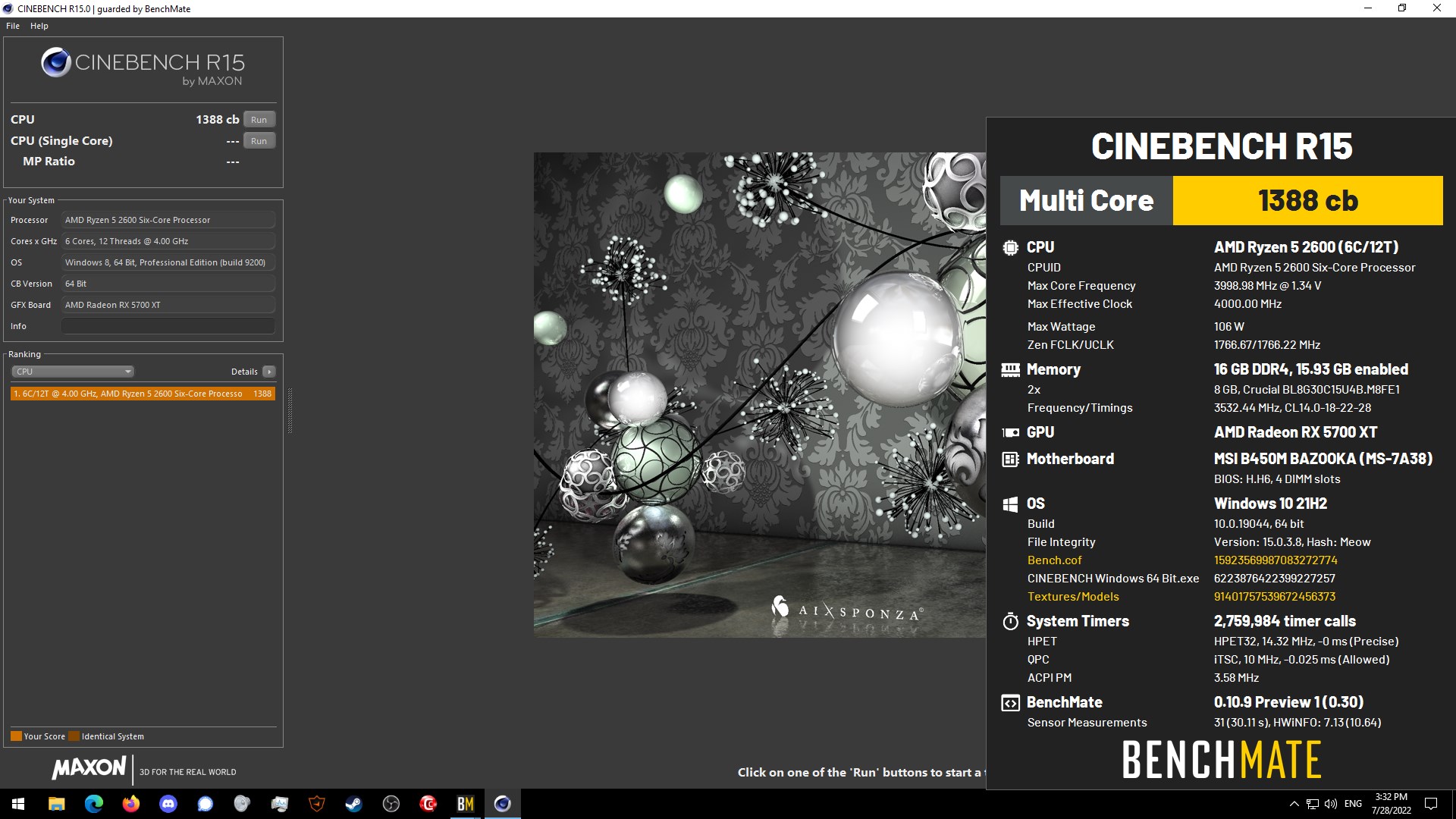This screenshot has height=819, width=1456.
Task: Open the orange shield app in taskbar
Action: [316, 804]
